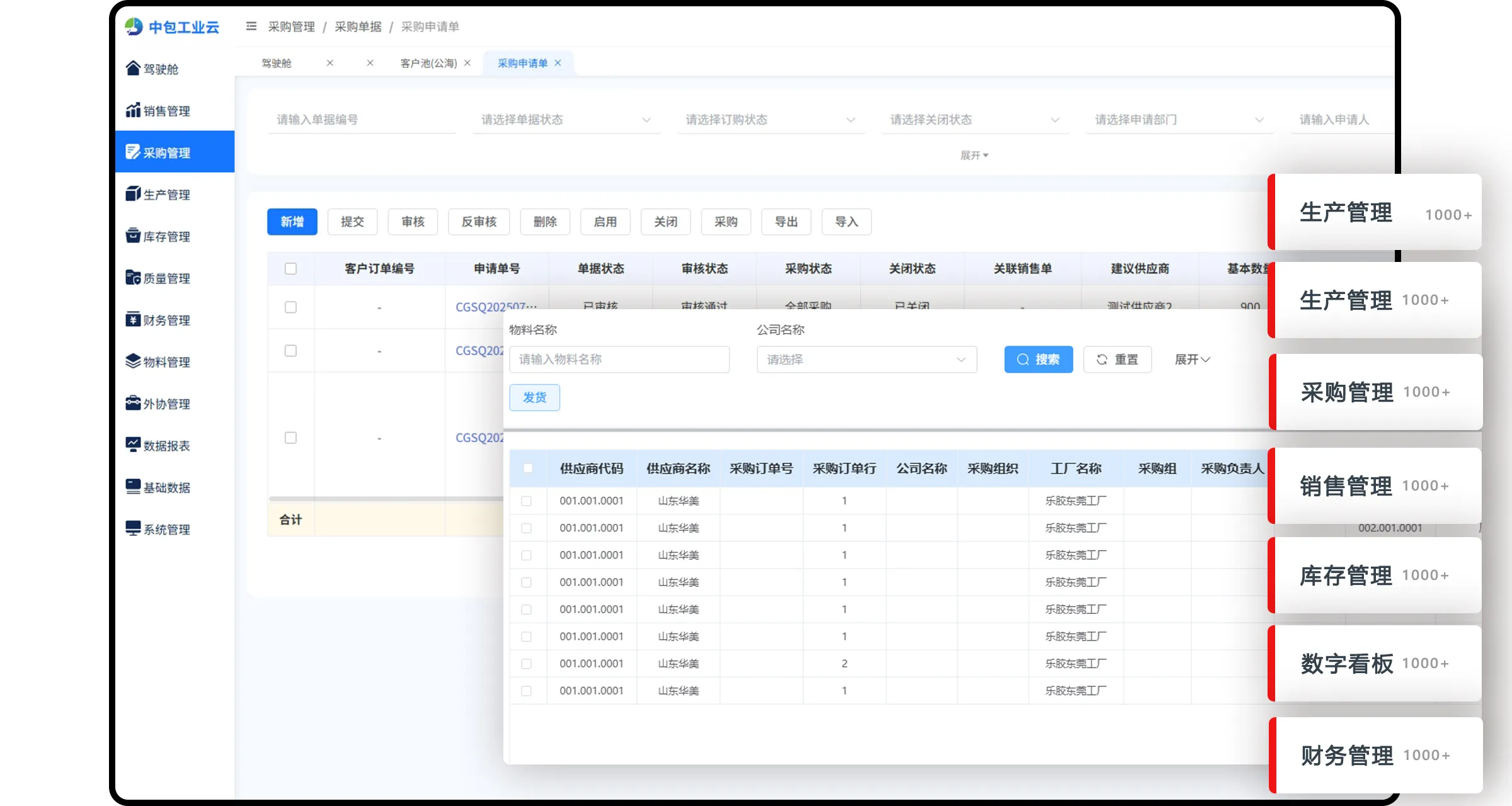Click the 搜索 search button
Screen dimensions: 1512x806
coord(1038,360)
